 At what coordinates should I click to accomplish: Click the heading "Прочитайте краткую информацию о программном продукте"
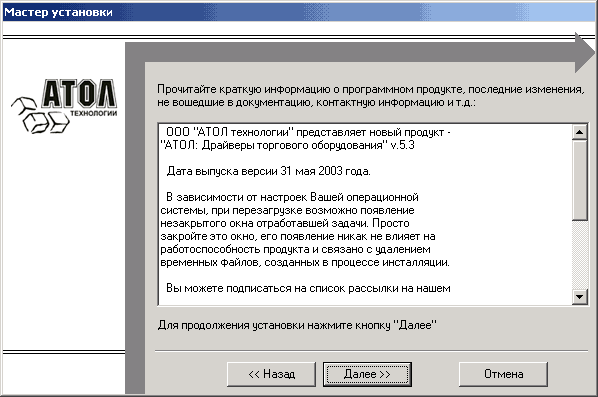370,96
